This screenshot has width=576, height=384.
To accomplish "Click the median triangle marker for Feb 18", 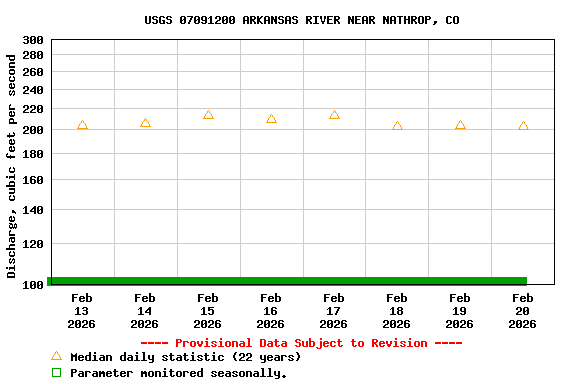I will click(x=397, y=126).
